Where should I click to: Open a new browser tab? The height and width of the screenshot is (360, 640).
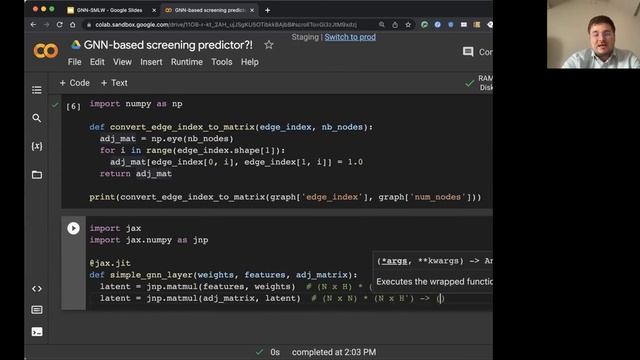tap(268, 10)
